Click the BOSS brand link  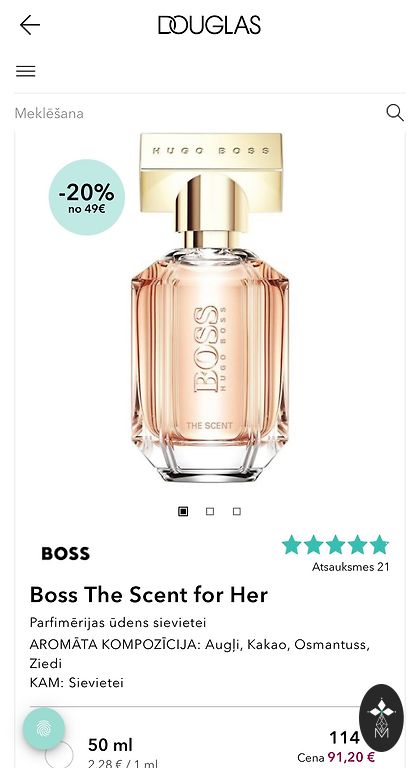65,553
